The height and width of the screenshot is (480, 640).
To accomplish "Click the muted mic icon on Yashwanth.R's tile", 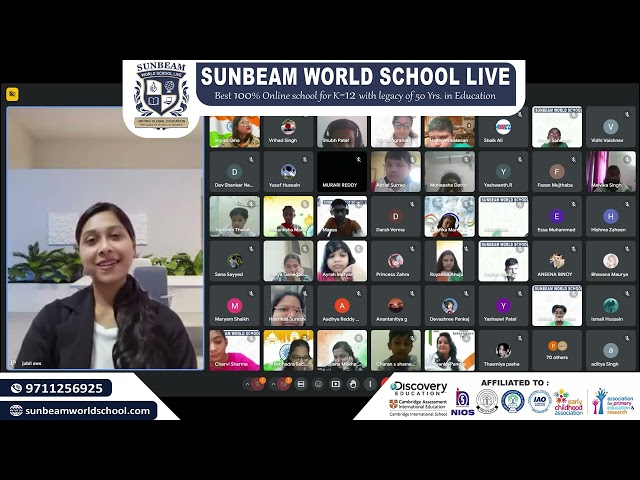I will (520, 160).
